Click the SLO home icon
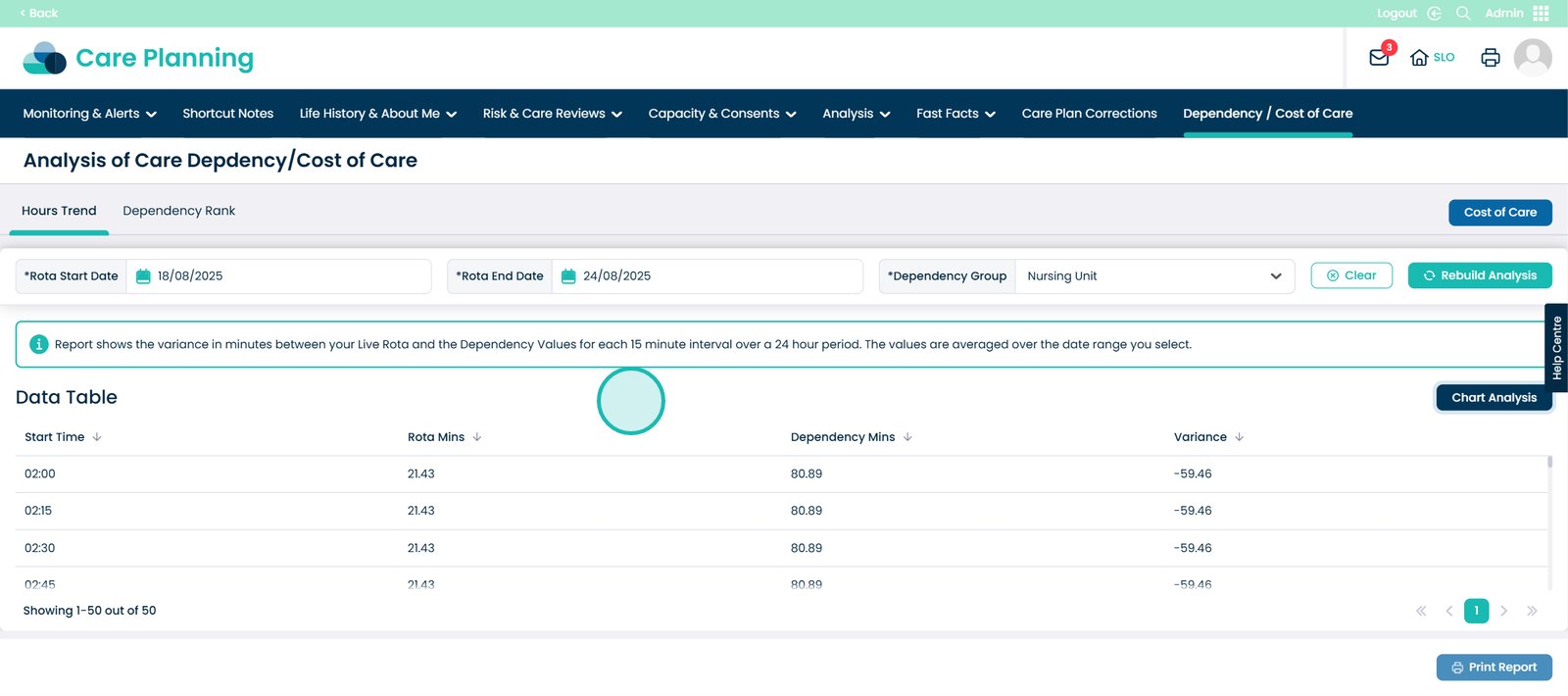This screenshot has width=1568, height=696. click(1419, 58)
